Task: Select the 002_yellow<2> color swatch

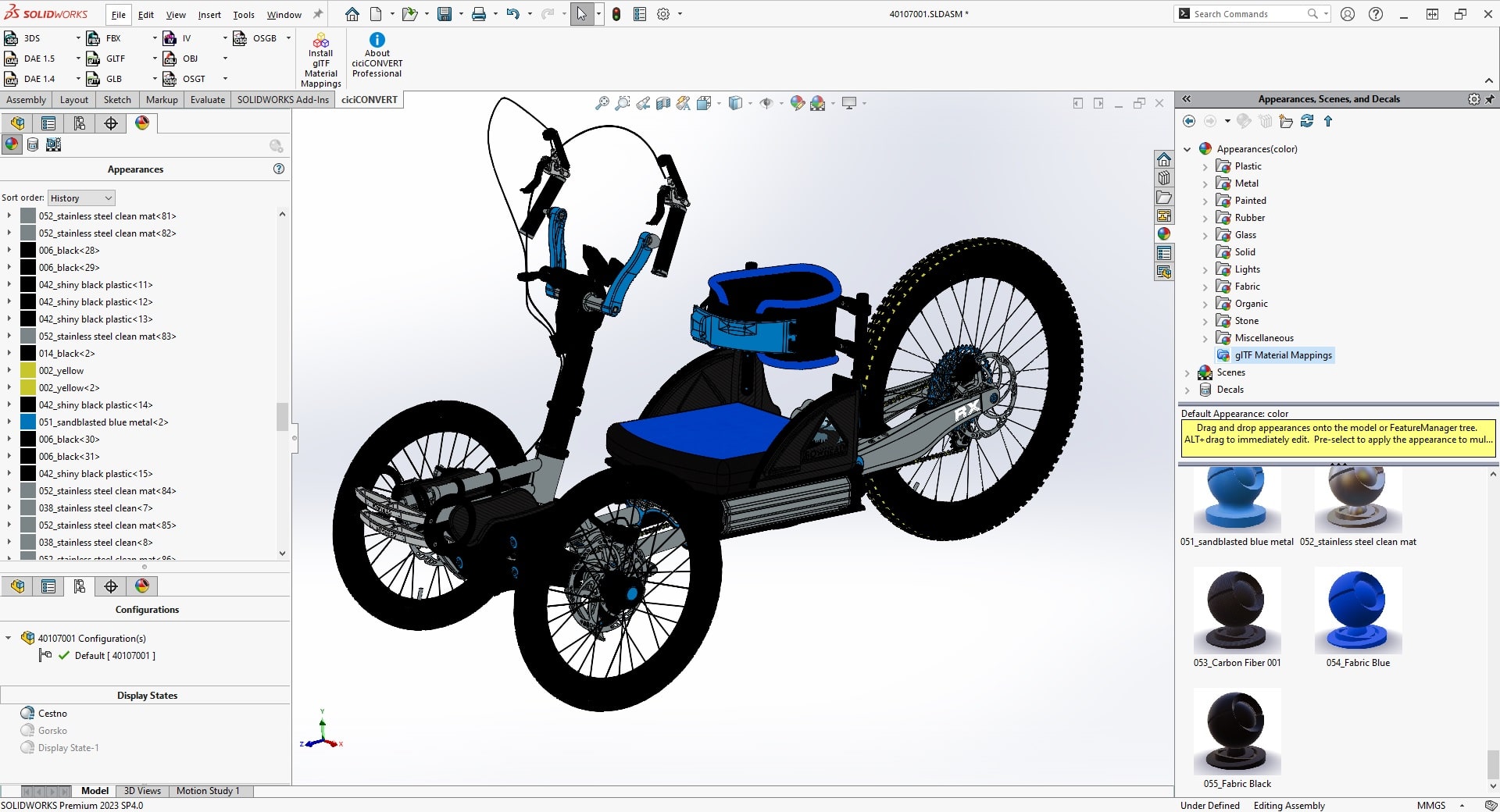Action: click(x=28, y=388)
